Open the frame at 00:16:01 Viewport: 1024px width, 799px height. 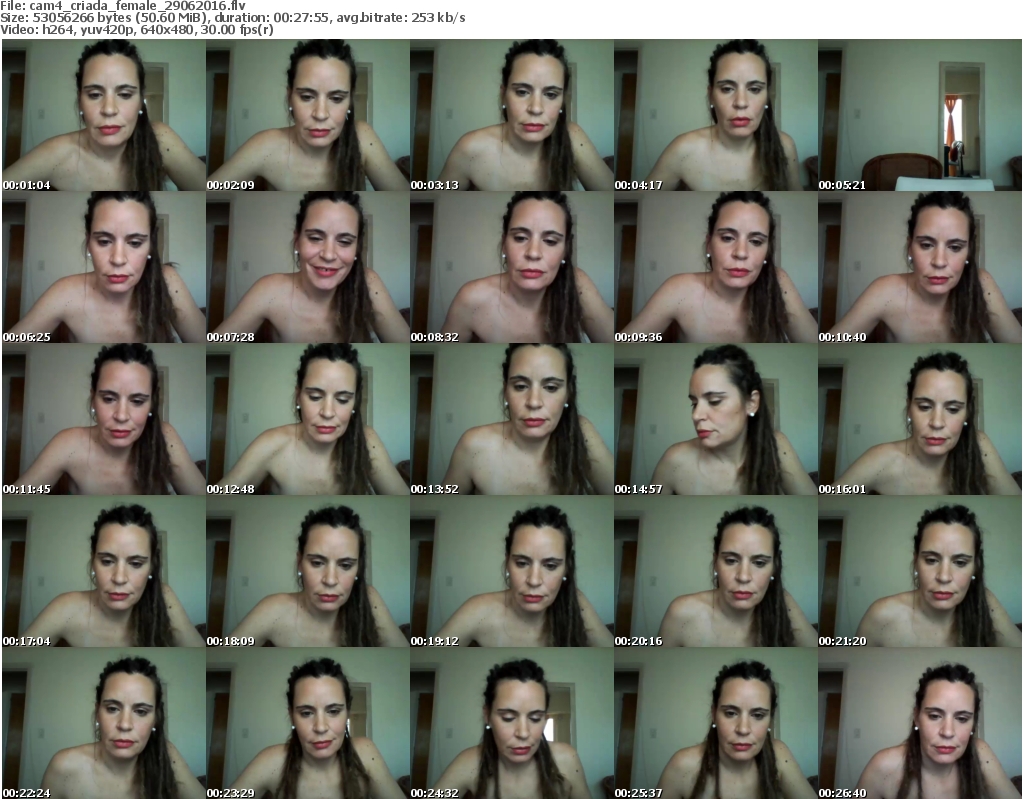920,419
